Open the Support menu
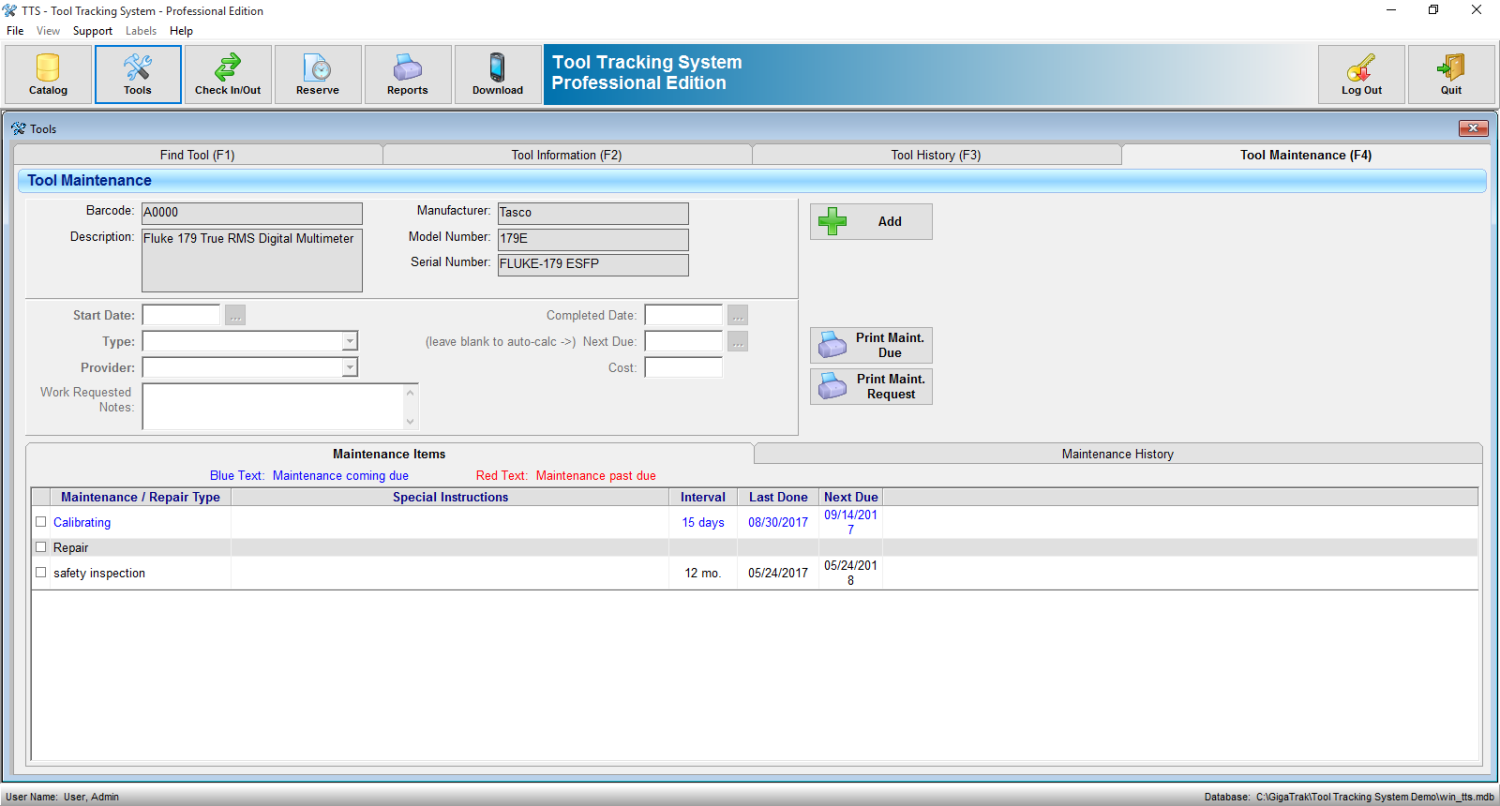This screenshot has width=1500, height=806. click(x=92, y=30)
